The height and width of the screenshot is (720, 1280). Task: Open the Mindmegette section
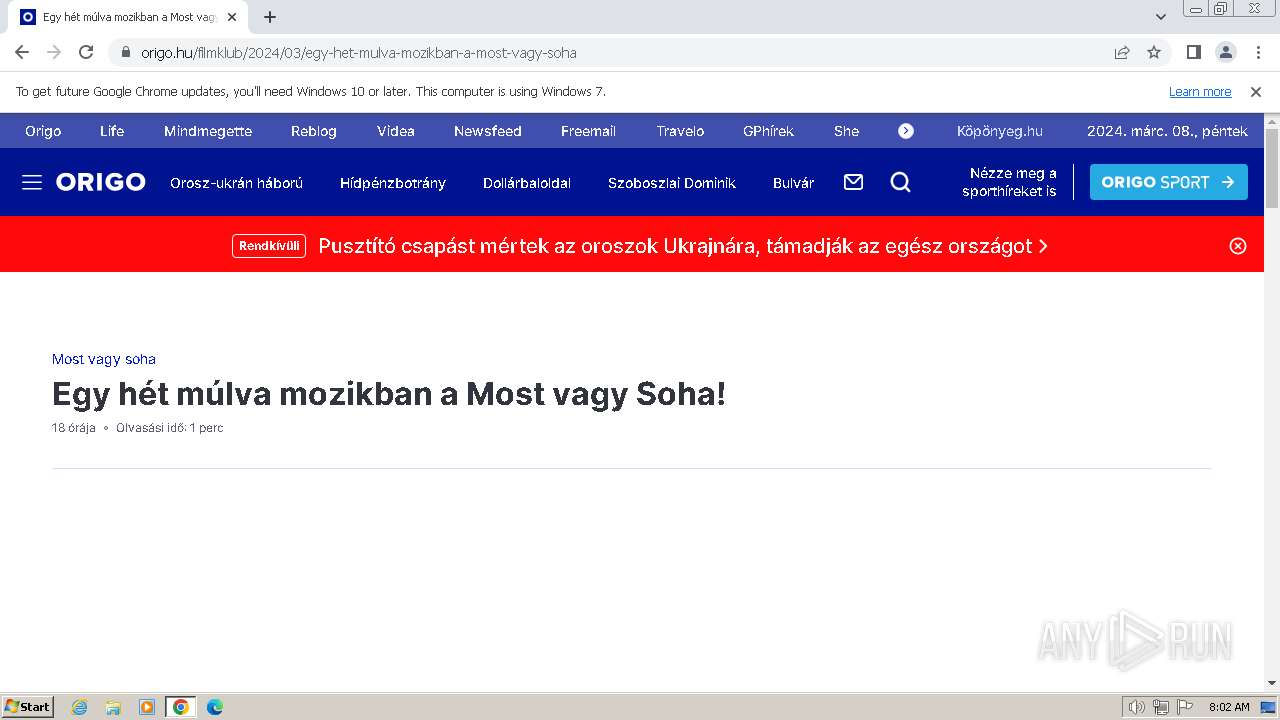(x=208, y=131)
